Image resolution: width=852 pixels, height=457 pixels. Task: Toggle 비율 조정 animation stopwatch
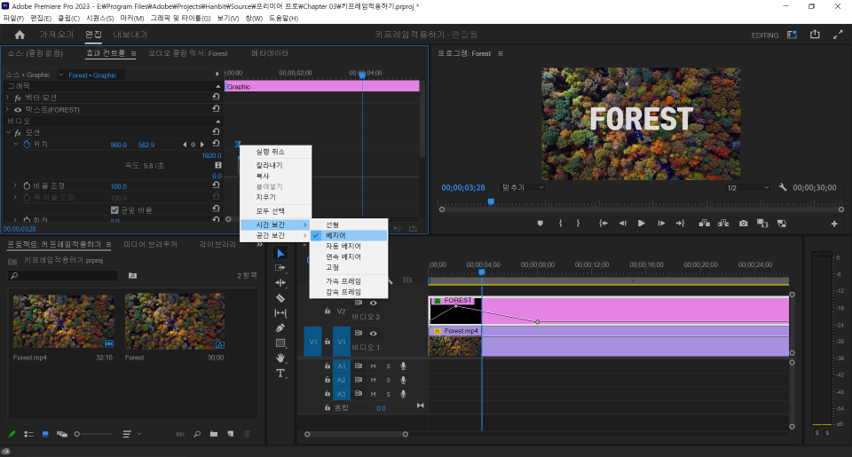27,186
